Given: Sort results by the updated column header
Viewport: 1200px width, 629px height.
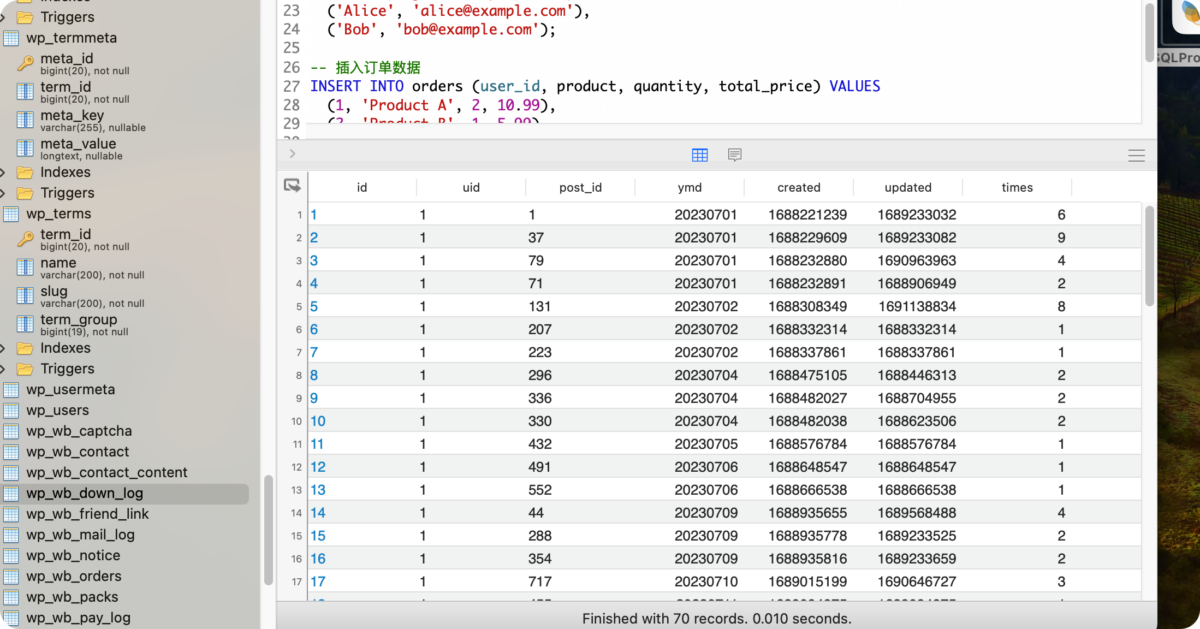Looking at the screenshot, I should 908,187.
